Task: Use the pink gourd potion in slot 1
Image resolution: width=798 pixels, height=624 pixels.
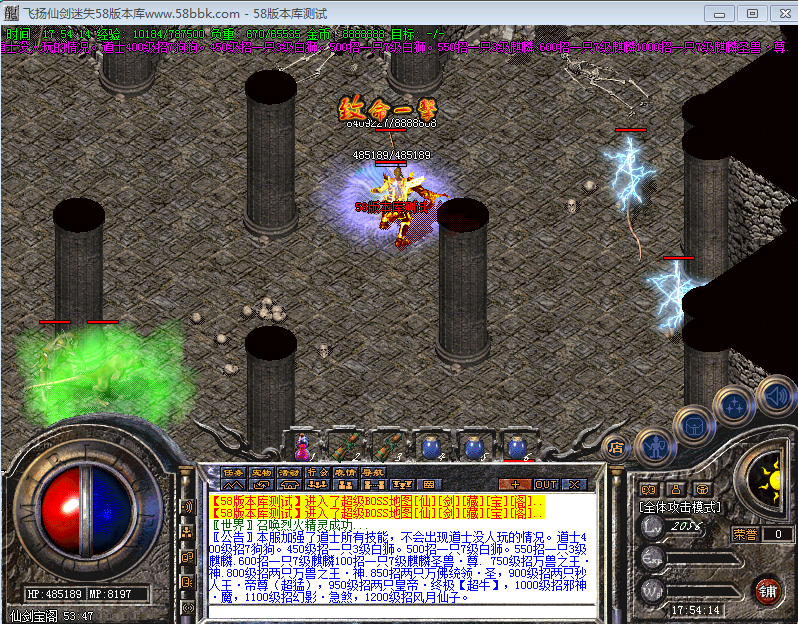Action: [x=302, y=447]
